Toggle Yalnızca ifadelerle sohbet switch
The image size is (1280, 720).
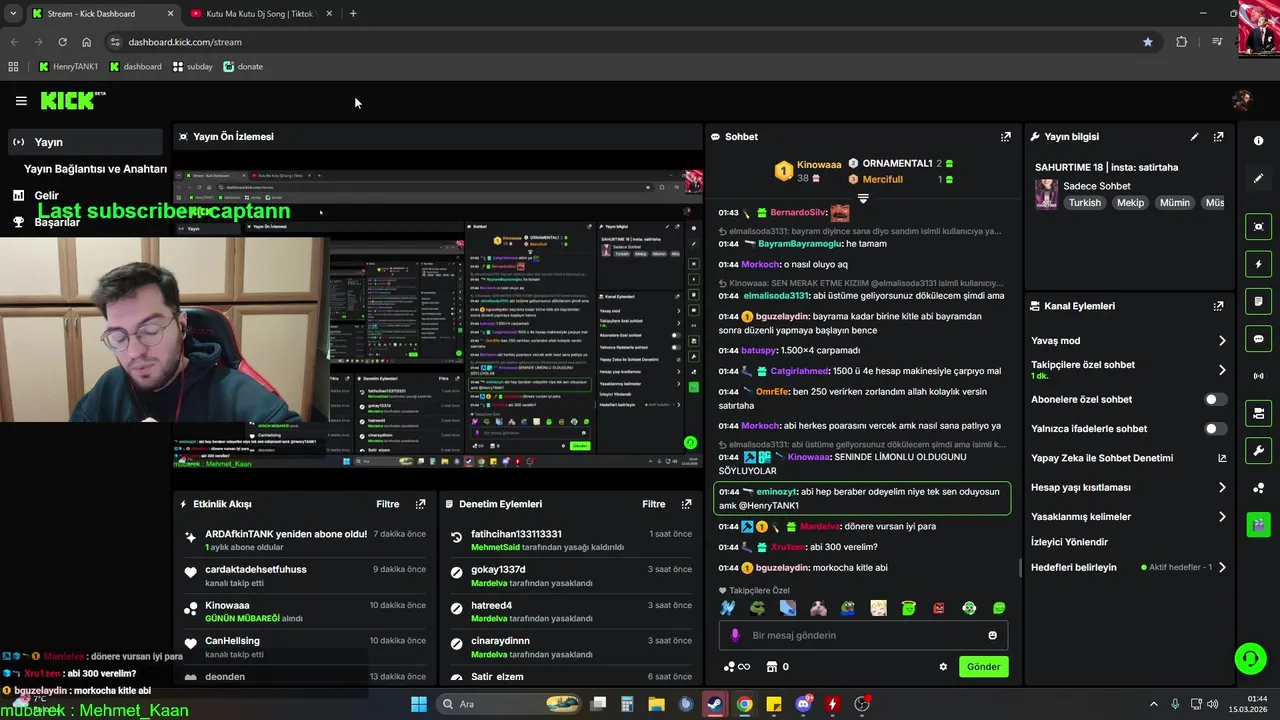pos(1215,429)
